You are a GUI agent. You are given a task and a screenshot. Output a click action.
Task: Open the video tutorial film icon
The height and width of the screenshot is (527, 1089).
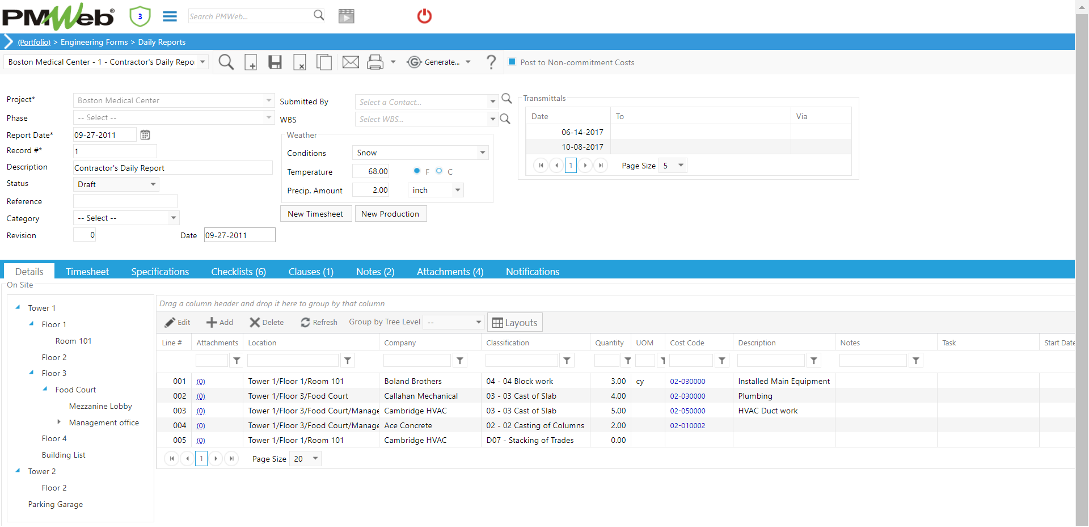346,16
